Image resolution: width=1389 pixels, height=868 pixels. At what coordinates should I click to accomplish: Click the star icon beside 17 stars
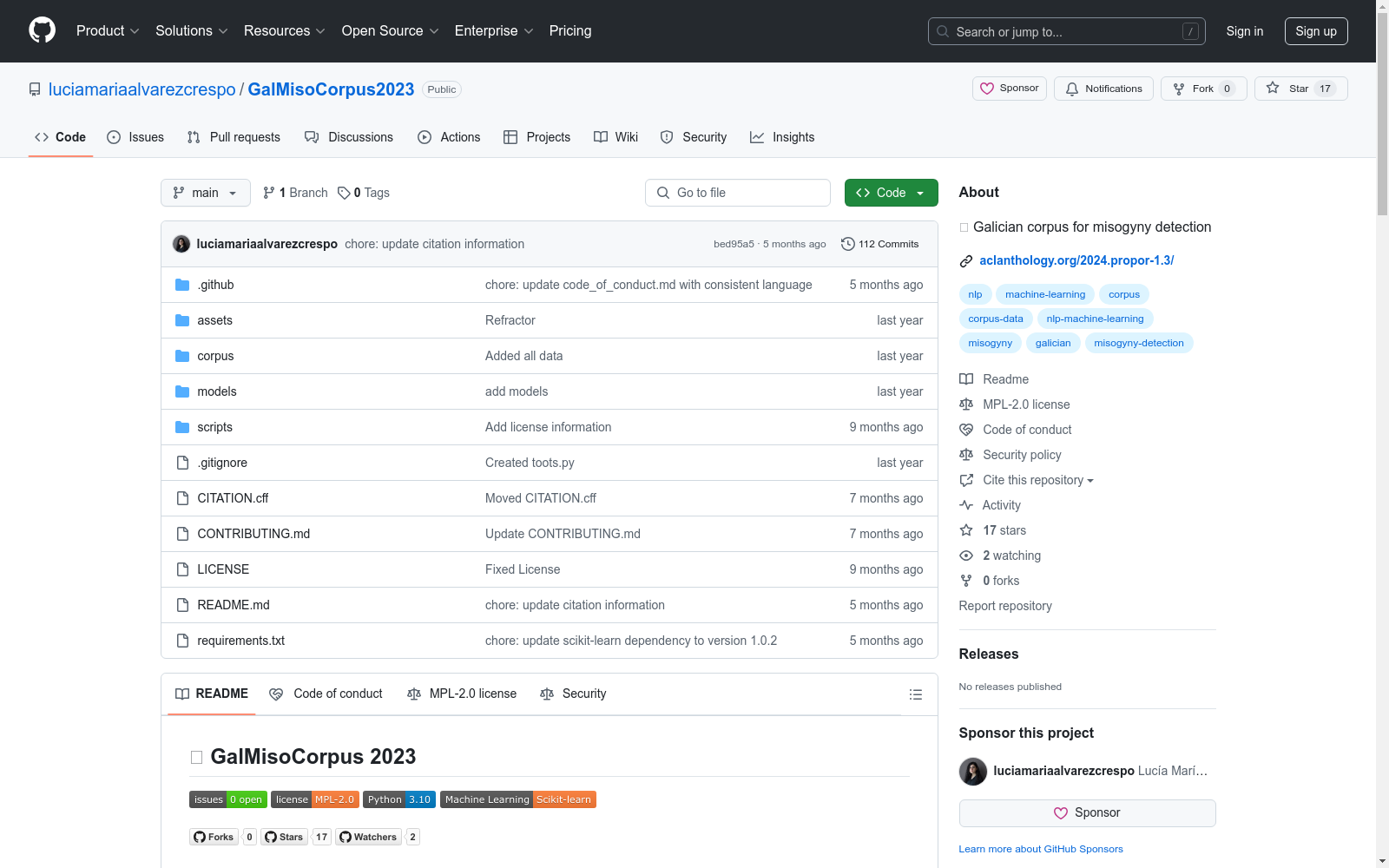pos(966,530)
